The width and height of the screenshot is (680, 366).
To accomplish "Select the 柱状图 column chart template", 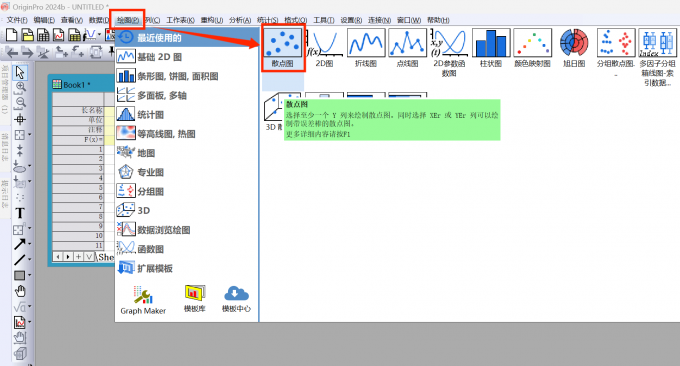I will click(x=490, y=48).
